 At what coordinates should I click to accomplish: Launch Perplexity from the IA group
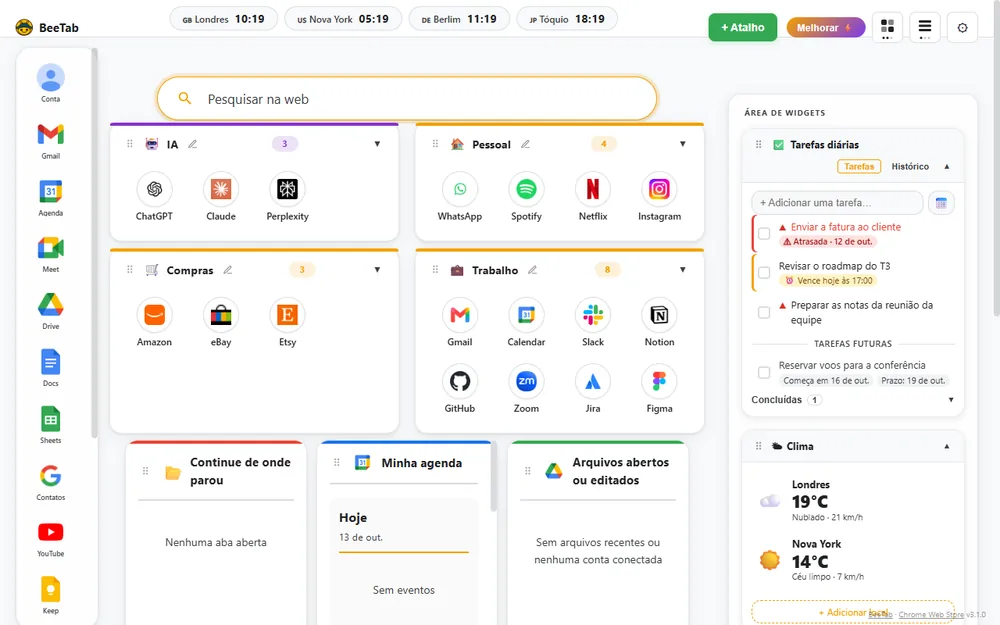pyautogui.click(x=287, y=189)
